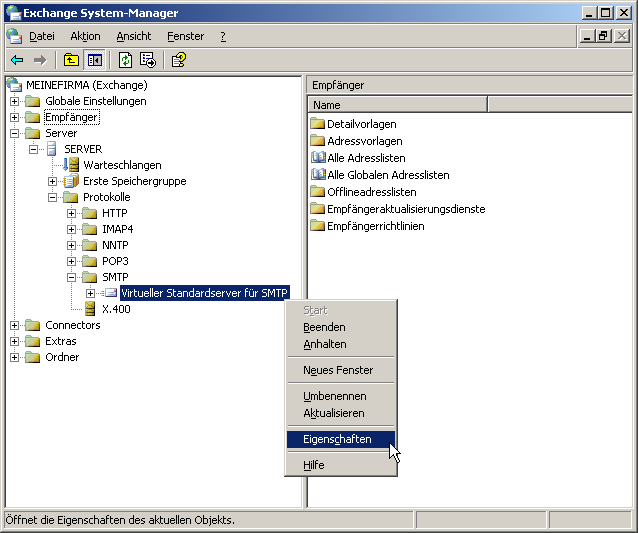
Task: Select the Globale Einstellungen label
Action: point(96,101)
